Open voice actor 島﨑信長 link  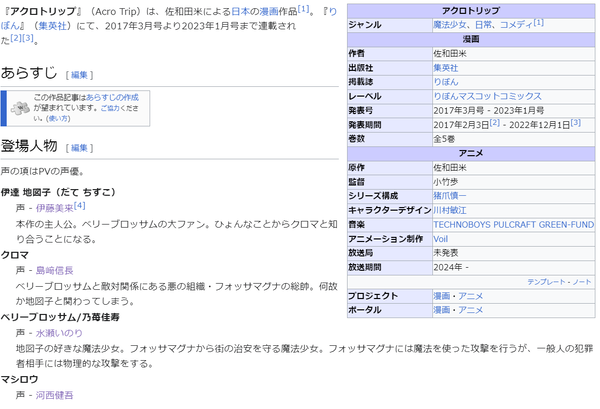coord(54,270)
